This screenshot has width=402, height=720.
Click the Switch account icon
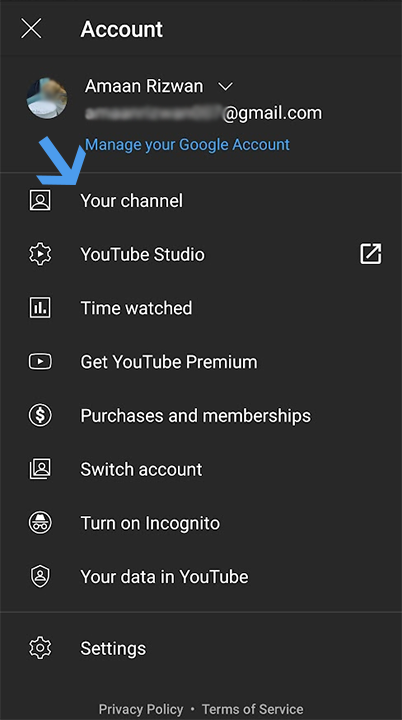pos(40,469)
